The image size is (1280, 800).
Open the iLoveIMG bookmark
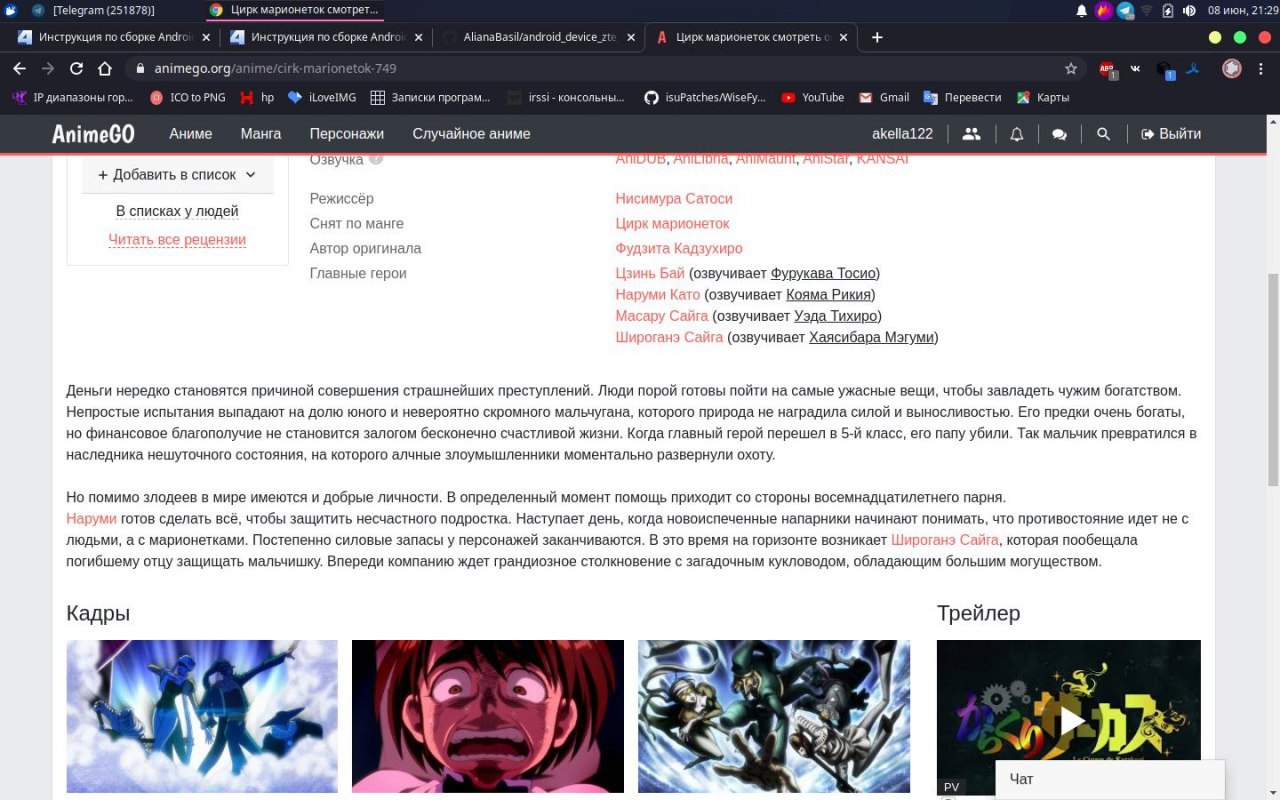pyautogui.click(x=322, y=97)
